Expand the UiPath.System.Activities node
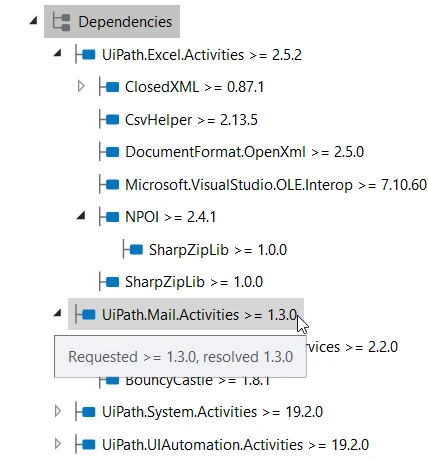 pyautogui.click(x=57, y=411)
